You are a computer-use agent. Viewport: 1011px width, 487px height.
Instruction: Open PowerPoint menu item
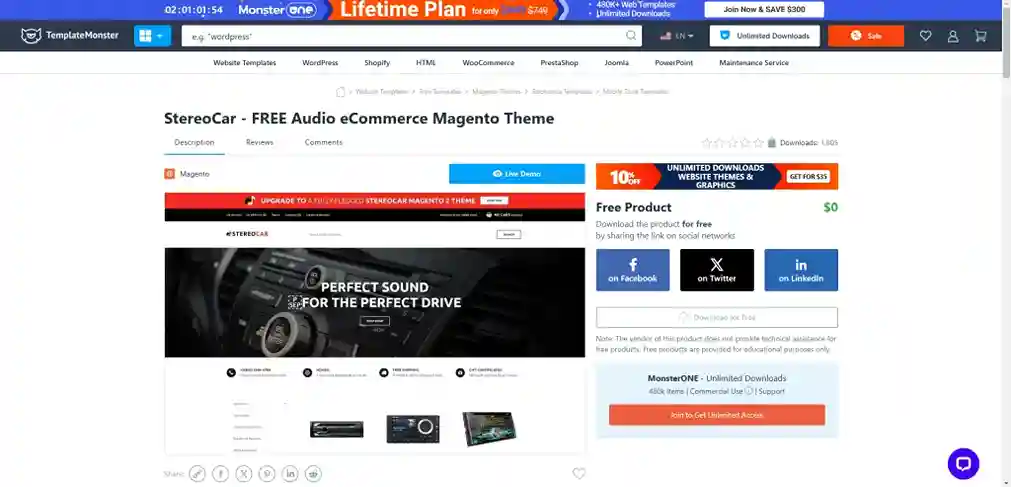(x=674, y=63)
